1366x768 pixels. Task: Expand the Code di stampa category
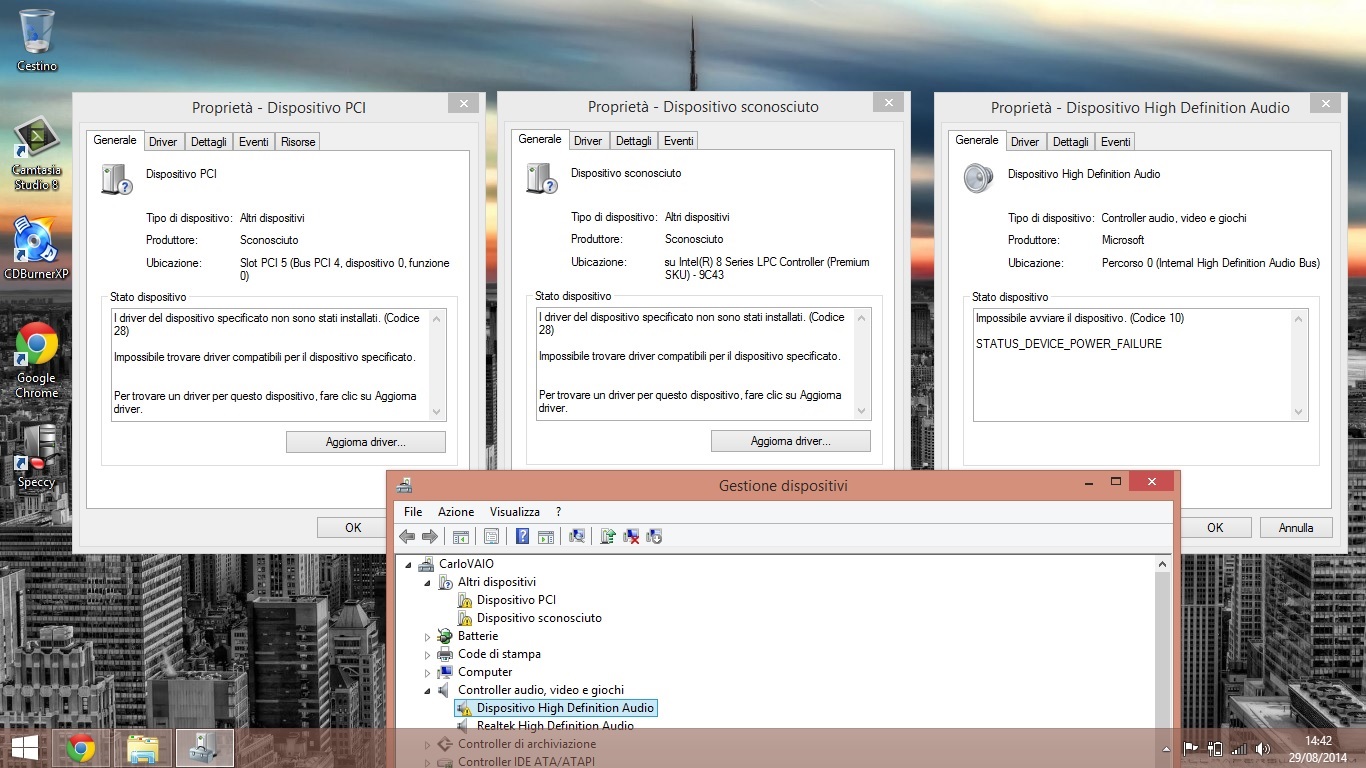pyautogui.click(x=427, y=654)
